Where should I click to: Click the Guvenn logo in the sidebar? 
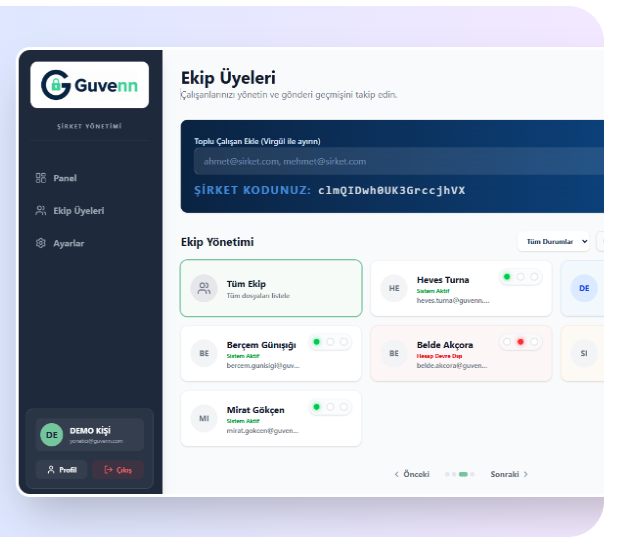coord(90,86)
